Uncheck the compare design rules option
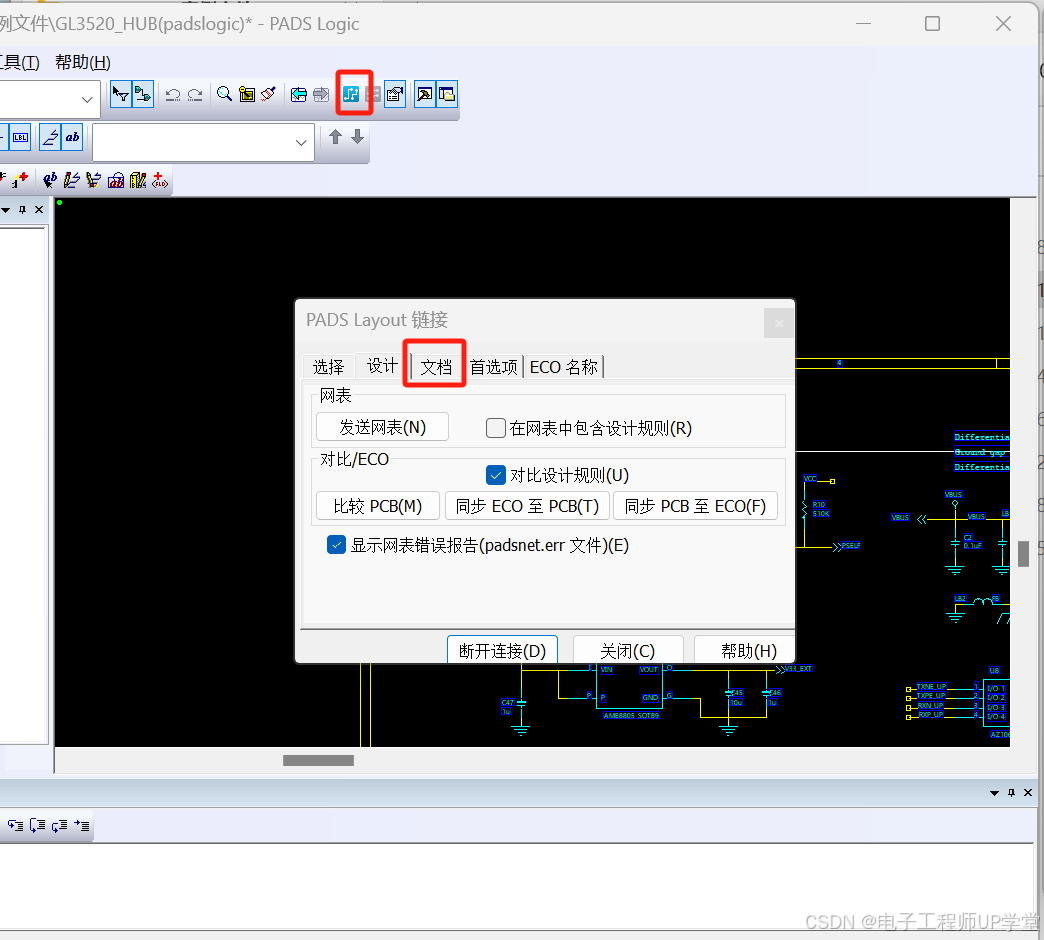The height and width of the screenshot is (940, 1044). [x=495, y=475]
